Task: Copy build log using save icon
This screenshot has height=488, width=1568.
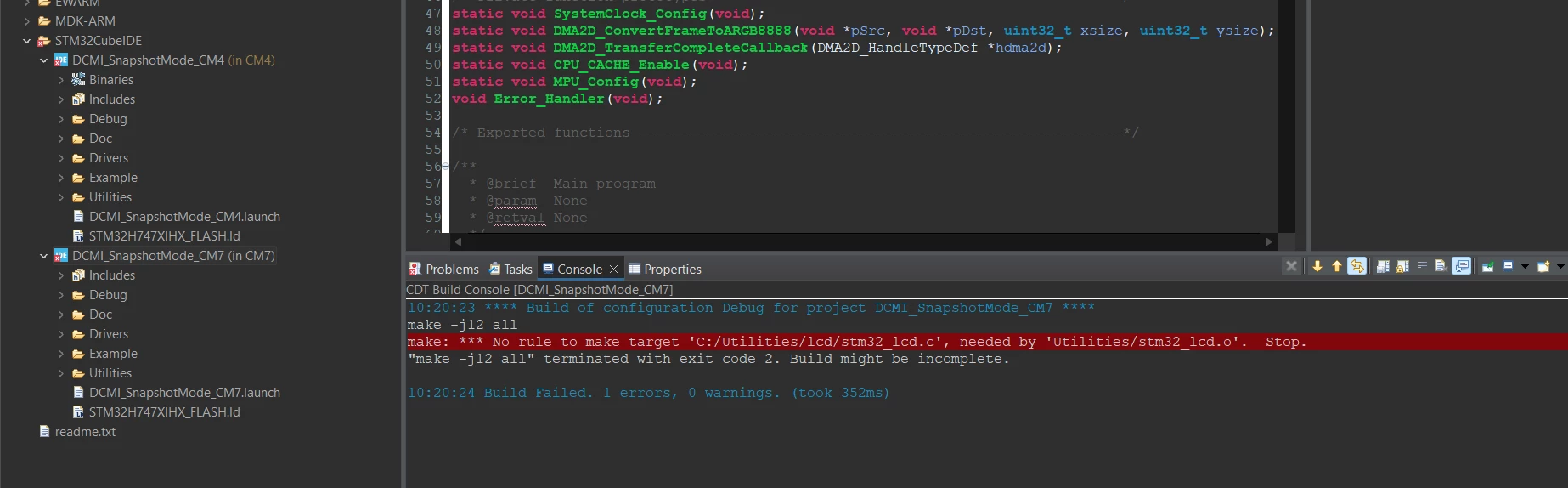Action: (1383, 267)
